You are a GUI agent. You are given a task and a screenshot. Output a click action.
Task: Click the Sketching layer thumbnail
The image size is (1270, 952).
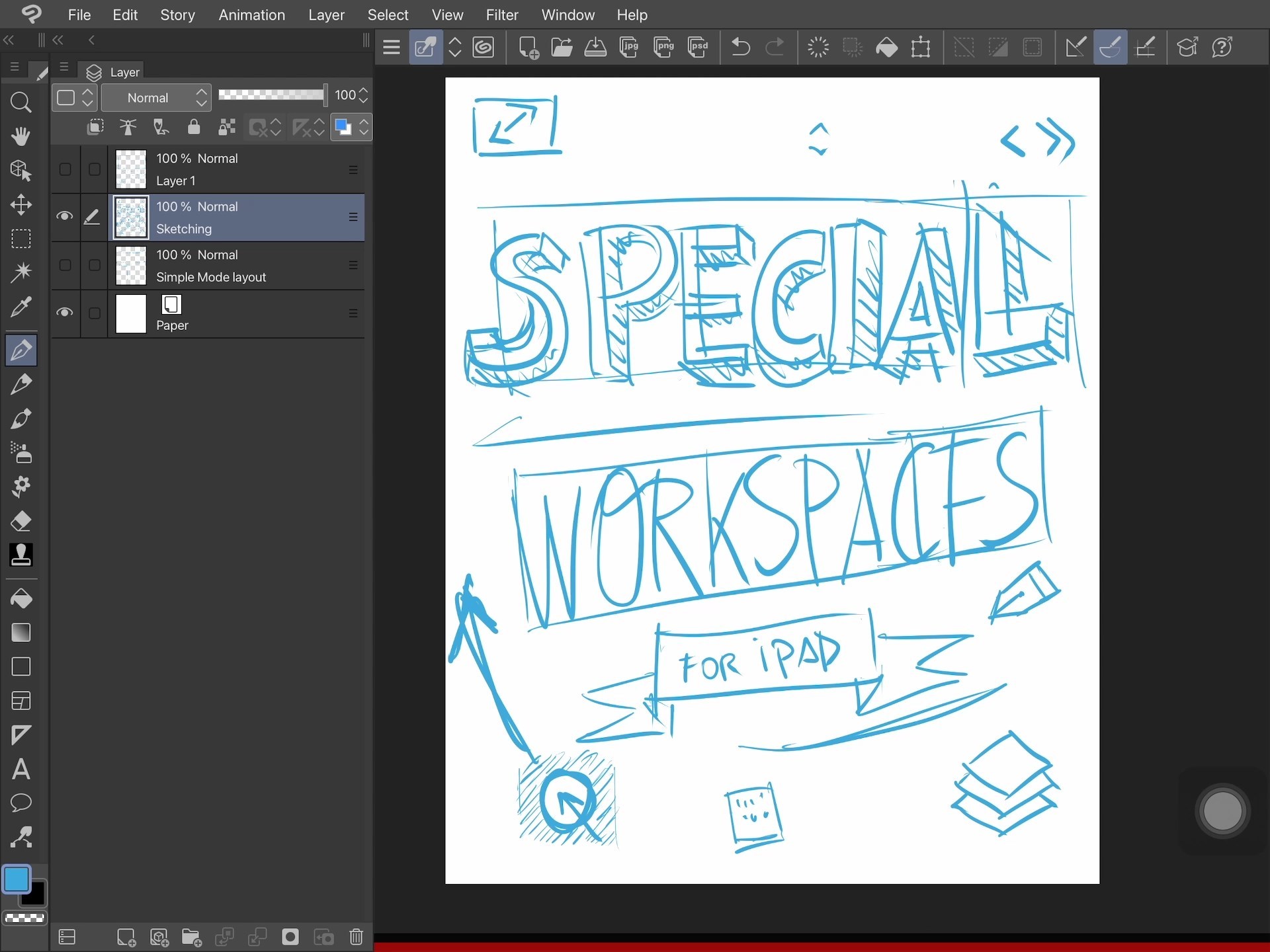pyautogui.click(x=130, y=218)
